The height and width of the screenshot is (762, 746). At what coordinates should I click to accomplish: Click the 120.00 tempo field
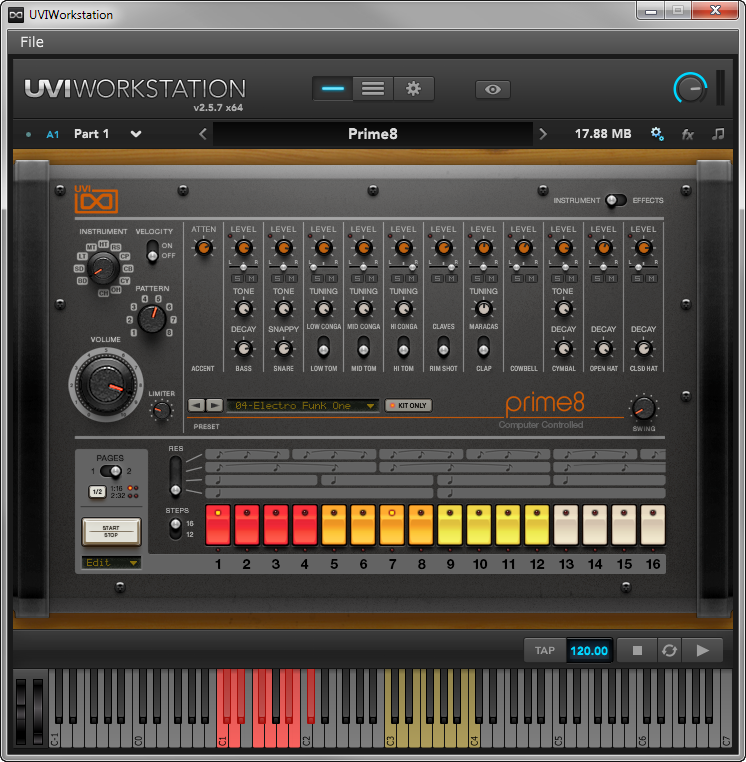589,651
